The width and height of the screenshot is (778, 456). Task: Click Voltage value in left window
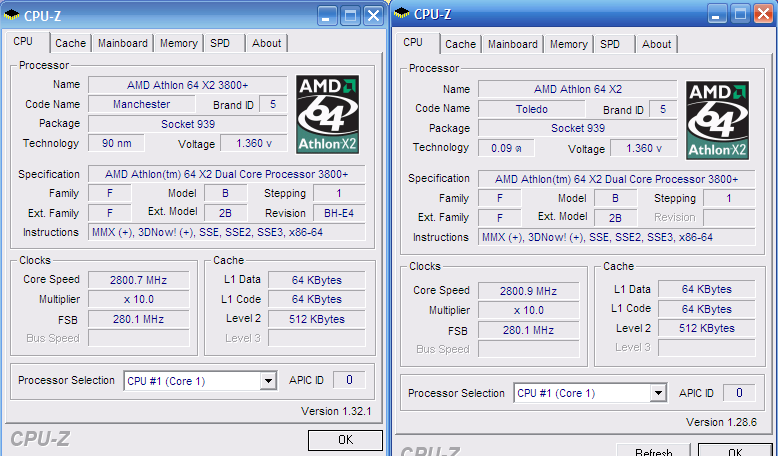[254, 143]
